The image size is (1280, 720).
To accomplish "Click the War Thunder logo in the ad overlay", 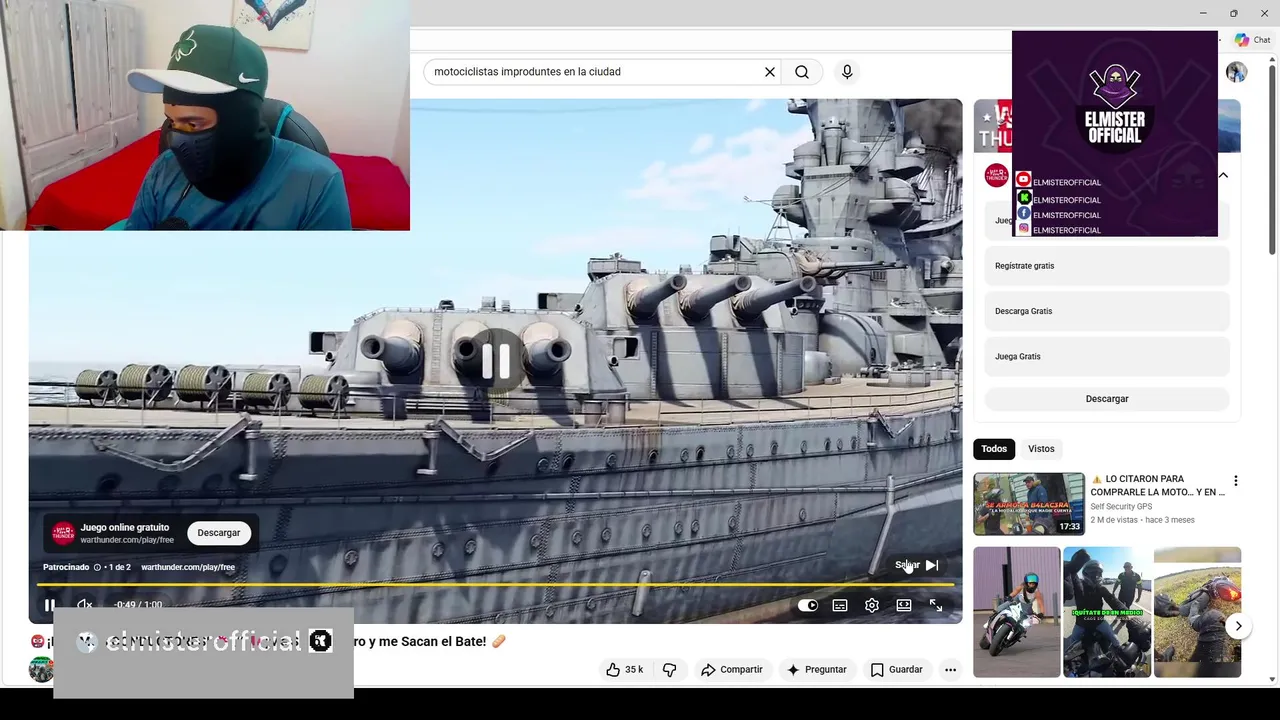I will 63,533.
